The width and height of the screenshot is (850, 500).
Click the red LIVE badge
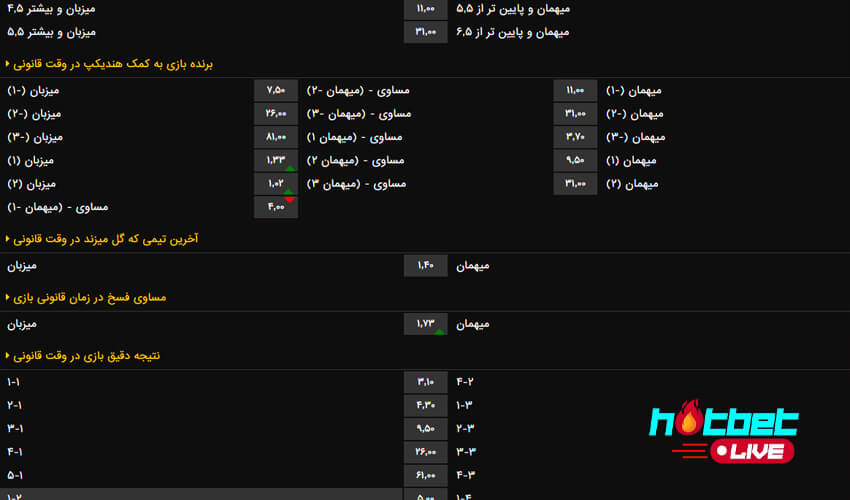coord(752,452)
